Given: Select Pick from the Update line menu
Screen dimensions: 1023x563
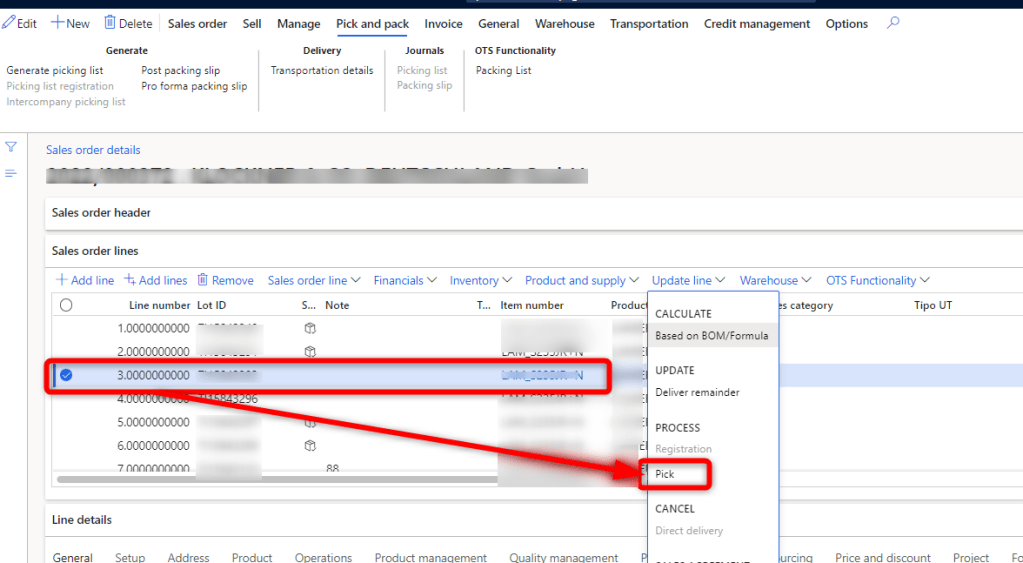Looking at the screenshot, I should pyautogui.click(x=665, y=474).
